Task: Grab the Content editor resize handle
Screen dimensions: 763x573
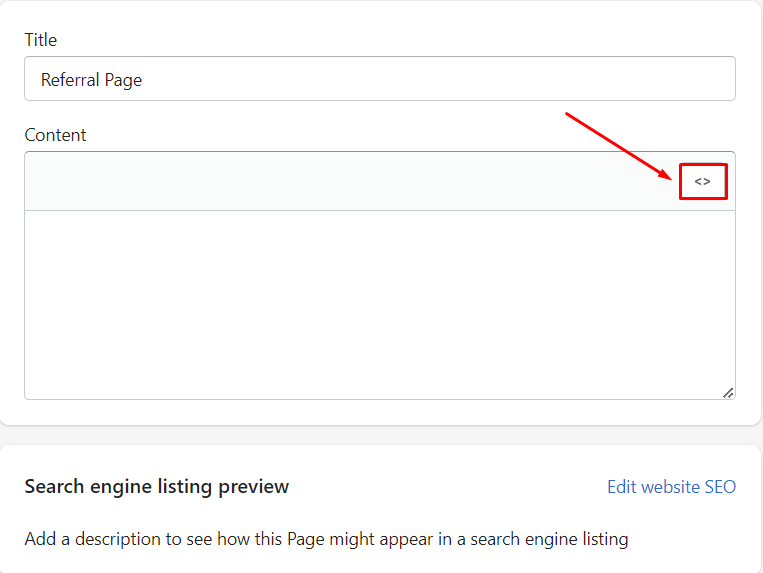Action: (728, 392)
